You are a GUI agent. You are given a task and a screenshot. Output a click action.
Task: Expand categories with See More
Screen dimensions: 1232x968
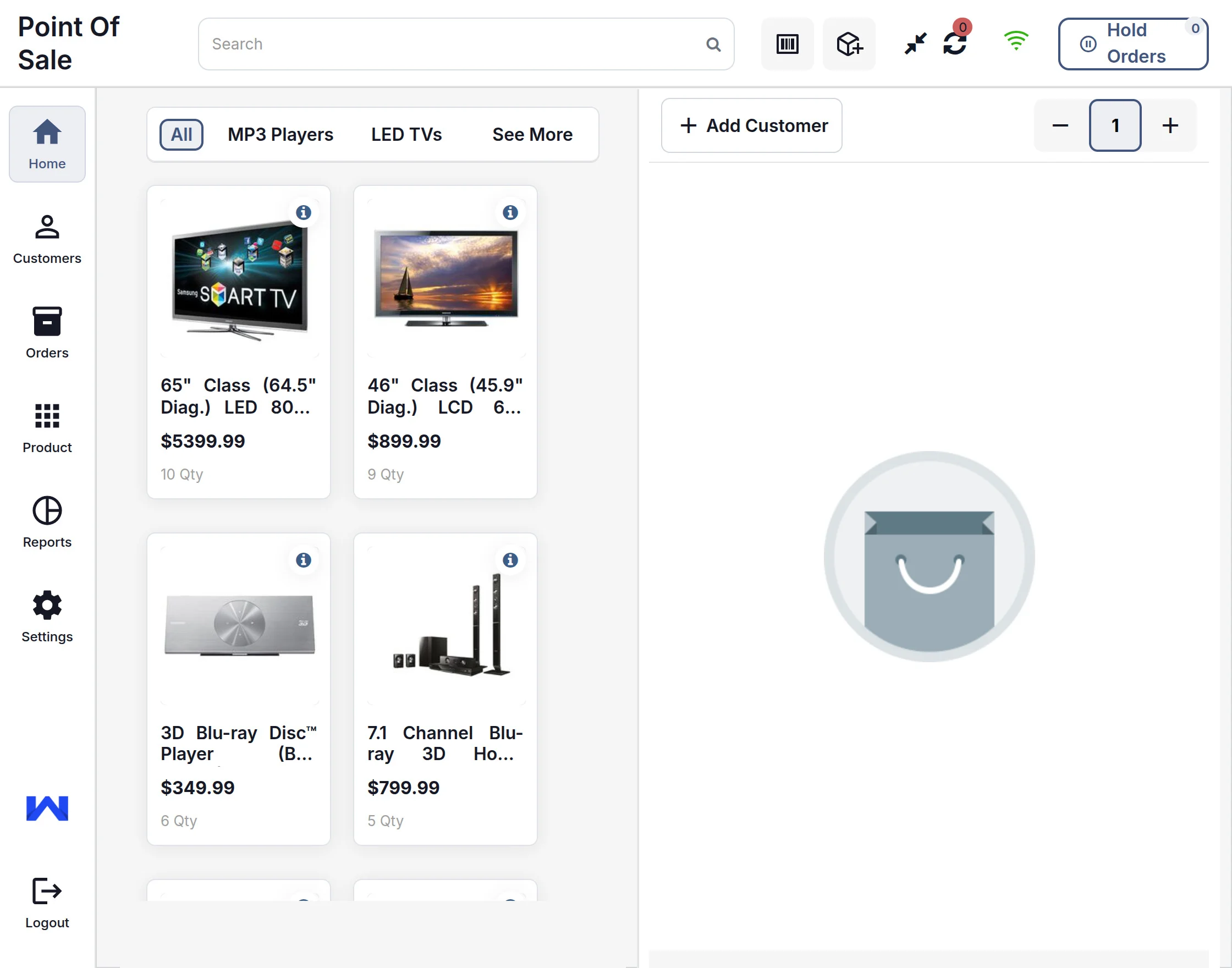532,134
